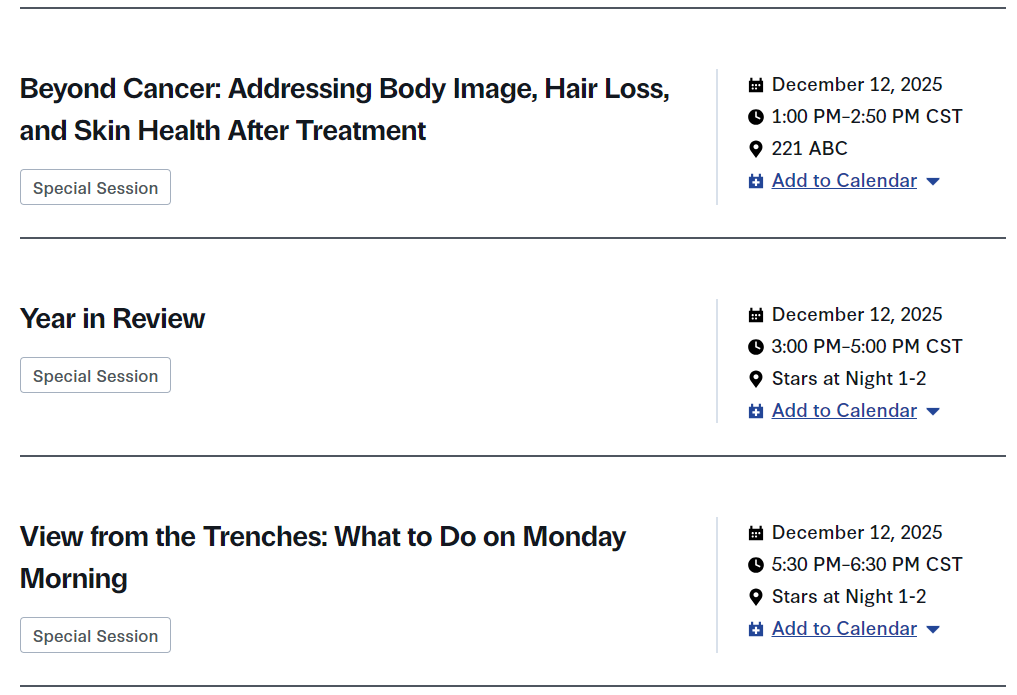Expand Add to Calendar arrow for Year in Review
1017x695 pixels.
pos(933,412)
